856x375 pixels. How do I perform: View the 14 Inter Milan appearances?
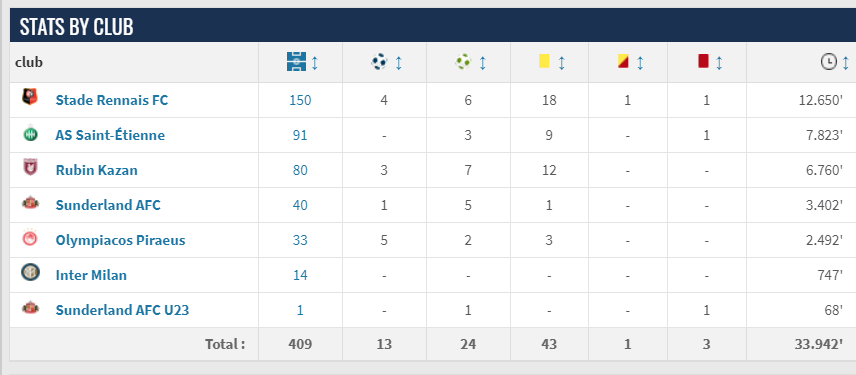[300, 275]
